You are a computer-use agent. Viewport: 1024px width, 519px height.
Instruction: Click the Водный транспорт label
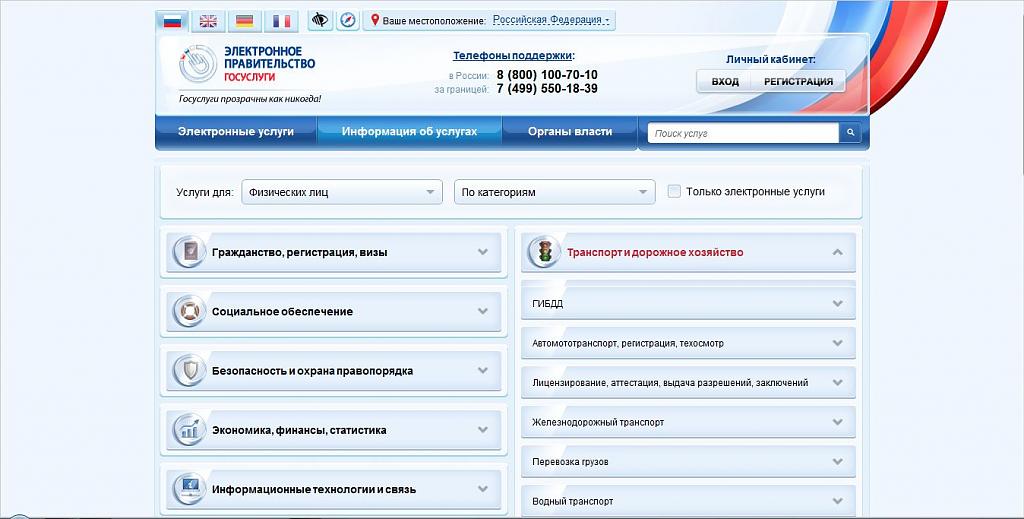pos(573,502)
